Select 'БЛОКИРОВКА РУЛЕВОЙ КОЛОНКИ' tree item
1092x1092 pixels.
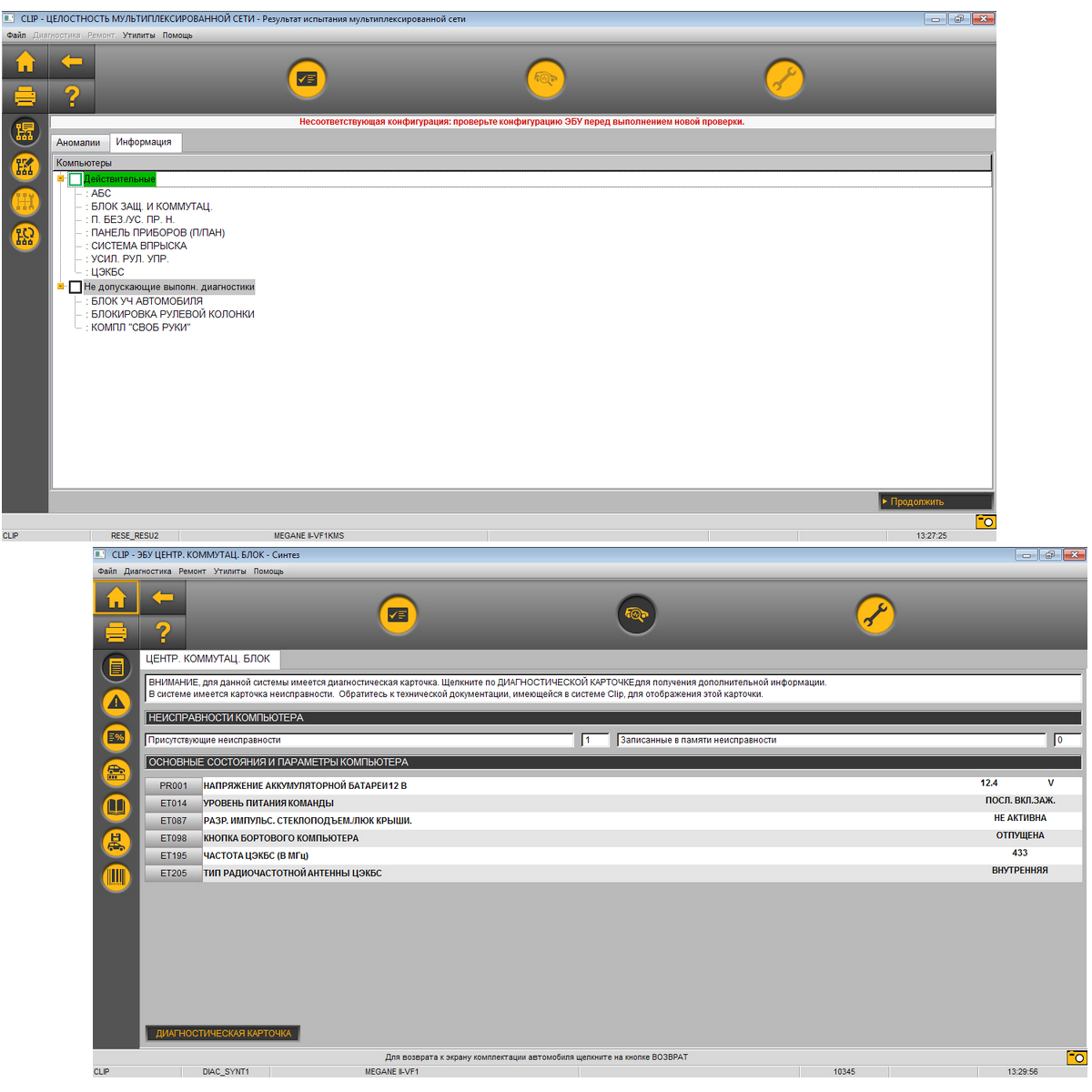click(x=172, y=314)
